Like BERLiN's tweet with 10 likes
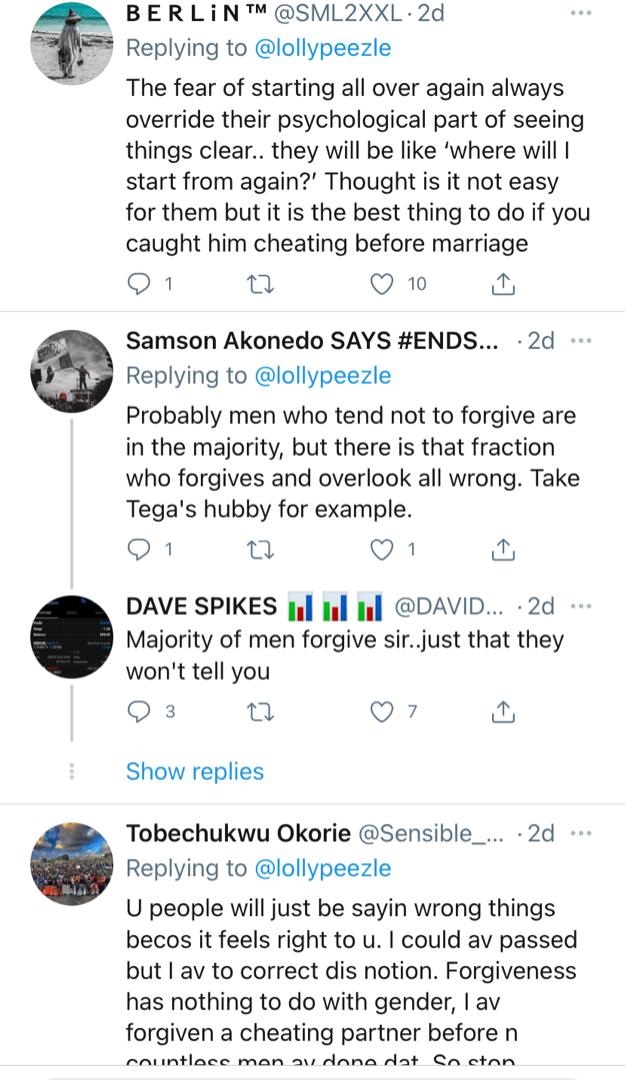The image size is (625, 1080). (382, 285)
